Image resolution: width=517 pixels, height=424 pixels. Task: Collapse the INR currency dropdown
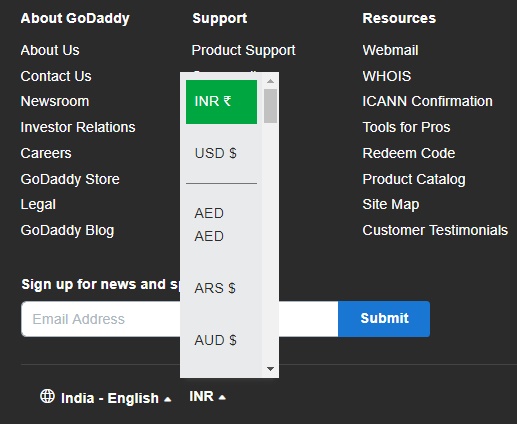pyautogui.click(x=207, y=397)
